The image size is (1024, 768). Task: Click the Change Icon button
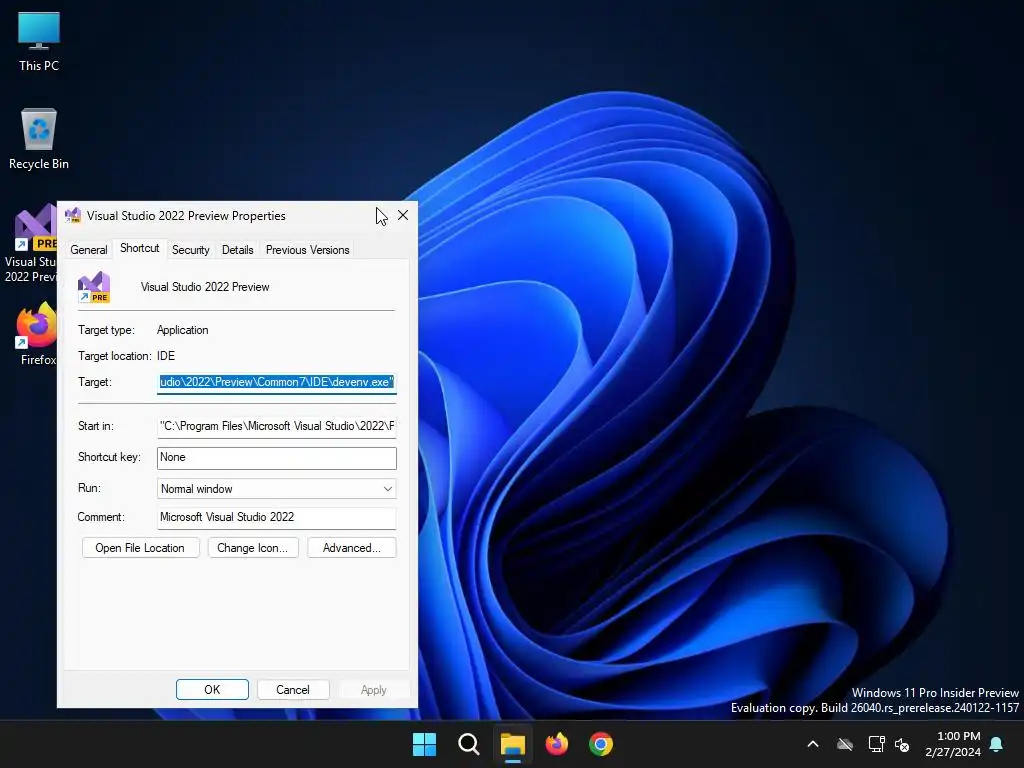[x=253, y=548]
